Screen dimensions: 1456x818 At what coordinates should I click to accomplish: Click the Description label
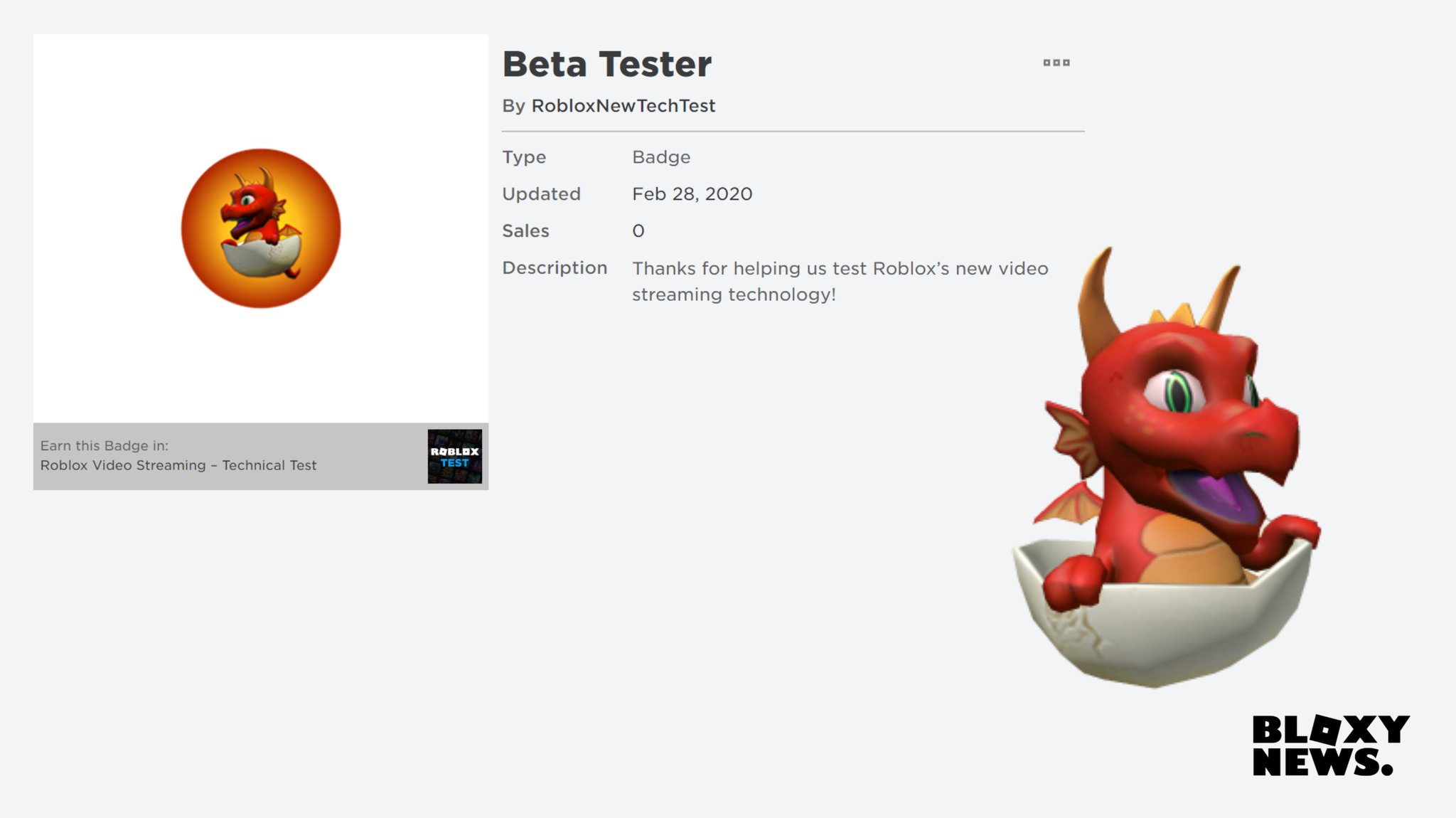click(555, 268)
